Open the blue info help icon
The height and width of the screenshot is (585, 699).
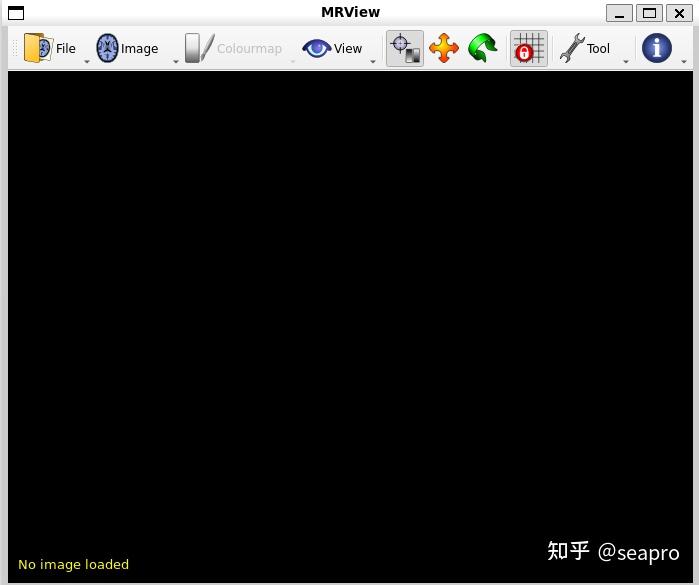(x=657, y=48)
